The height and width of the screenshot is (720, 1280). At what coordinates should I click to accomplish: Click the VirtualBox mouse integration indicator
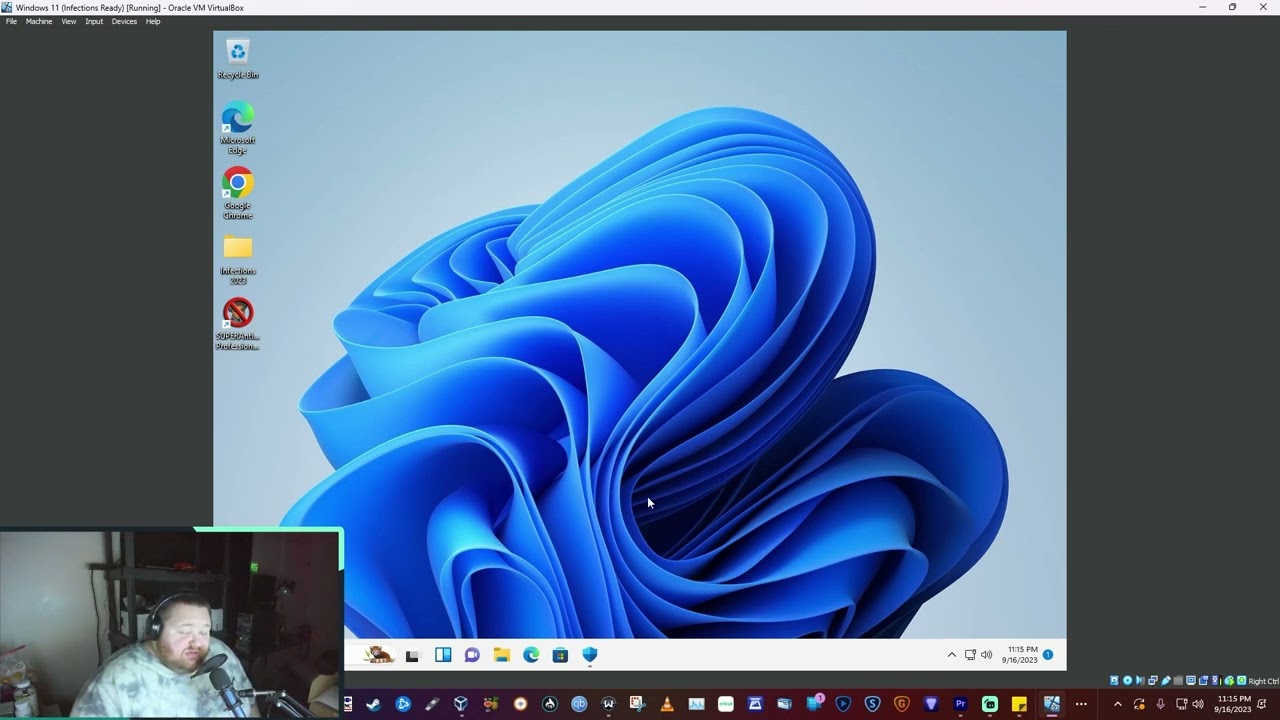1229,681
